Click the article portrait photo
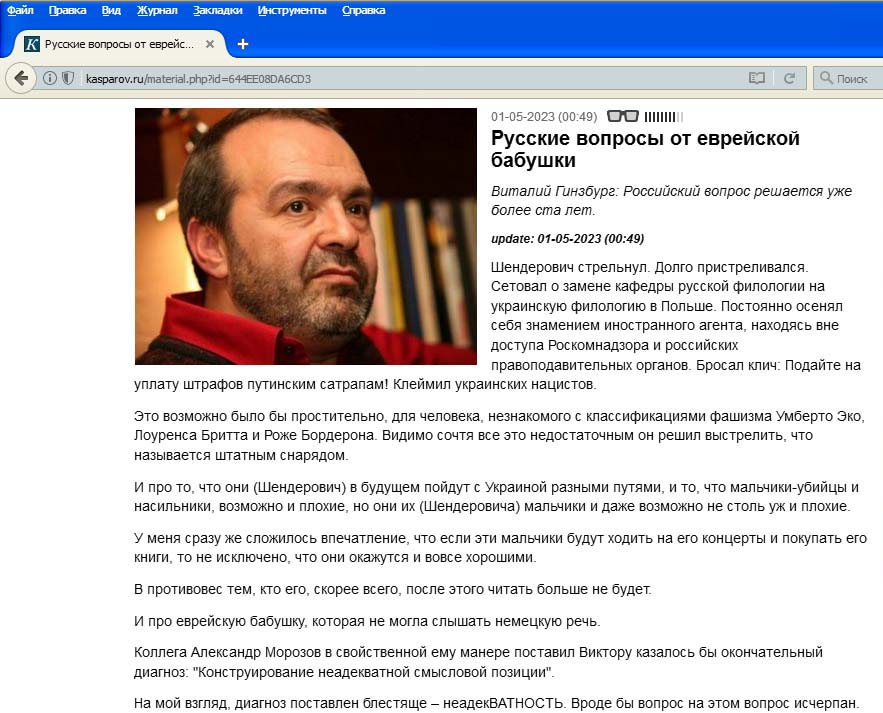Viewport: 883px width, 713px height. pyautogui.click(x=306, y=236)
